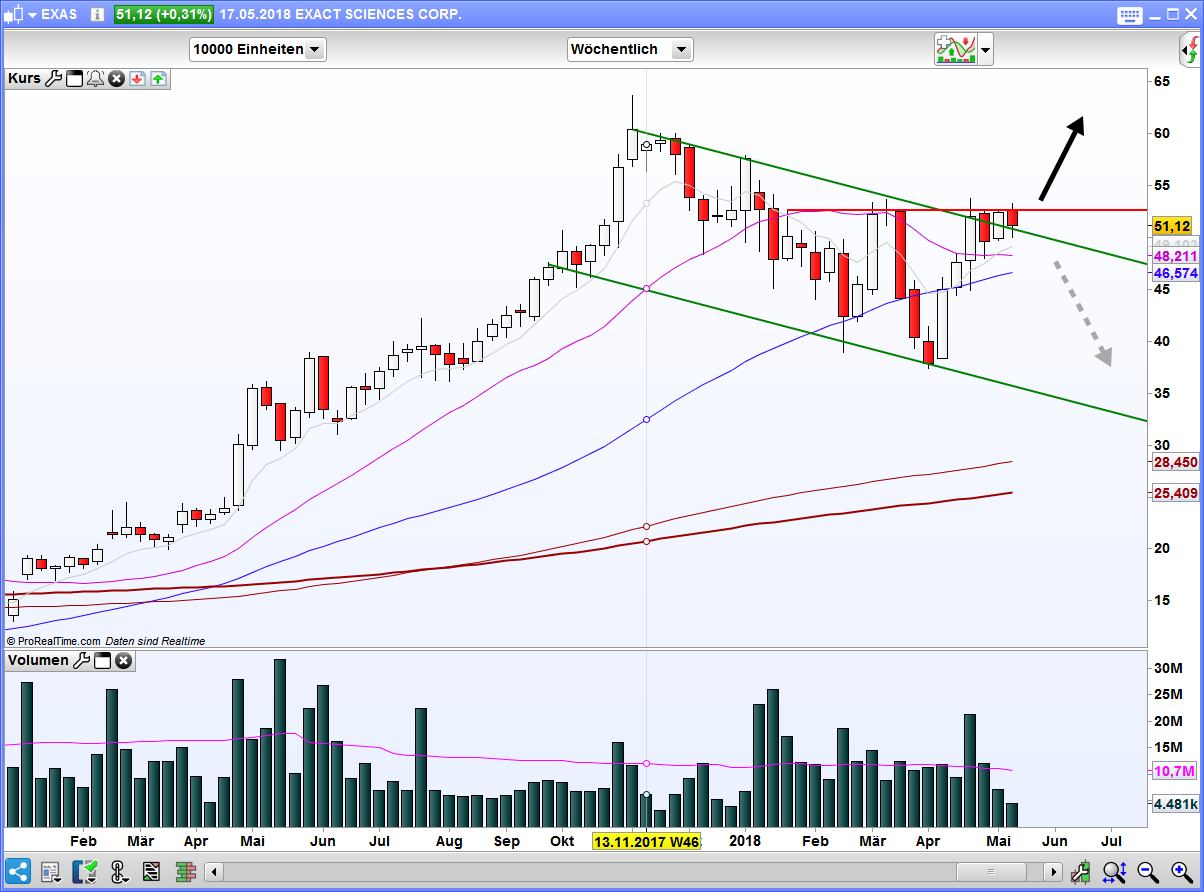Zoom out with the magnifier minus icon
The height and width of the screenshot is (892, 1204).
[1147, 871]
